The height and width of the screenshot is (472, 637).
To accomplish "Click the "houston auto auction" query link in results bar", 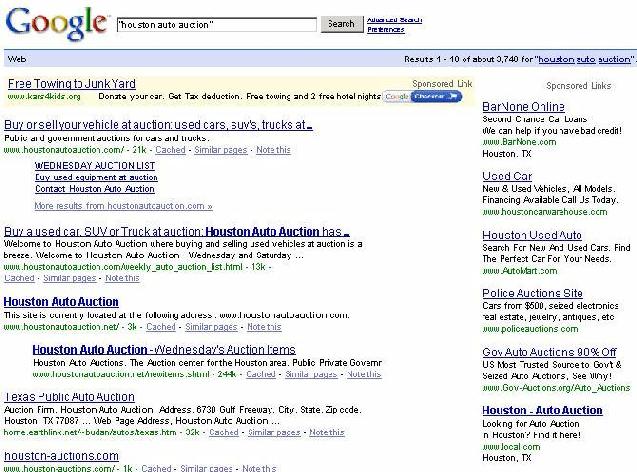I will coord(585,59).
